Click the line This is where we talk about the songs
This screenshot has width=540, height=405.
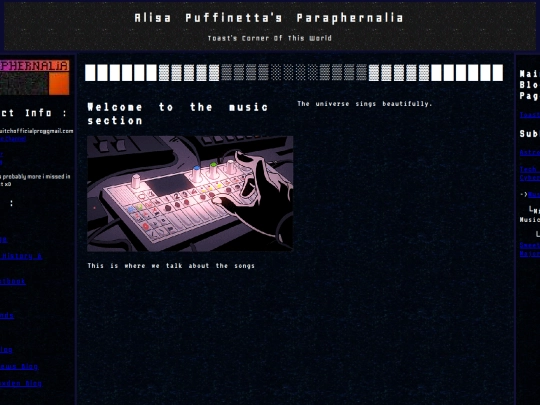[171, 266]
